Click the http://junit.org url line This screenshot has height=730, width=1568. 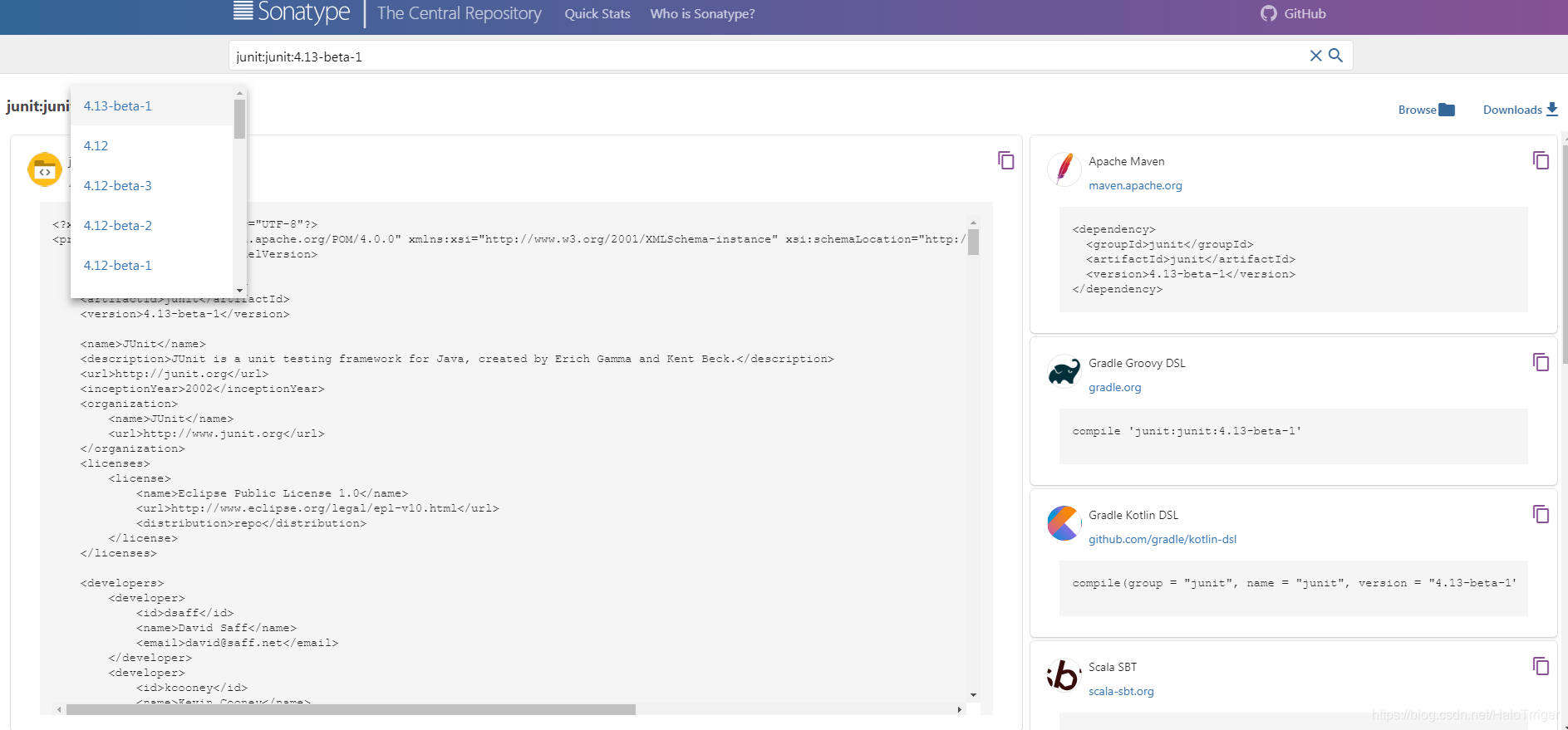tap(174, 374)
